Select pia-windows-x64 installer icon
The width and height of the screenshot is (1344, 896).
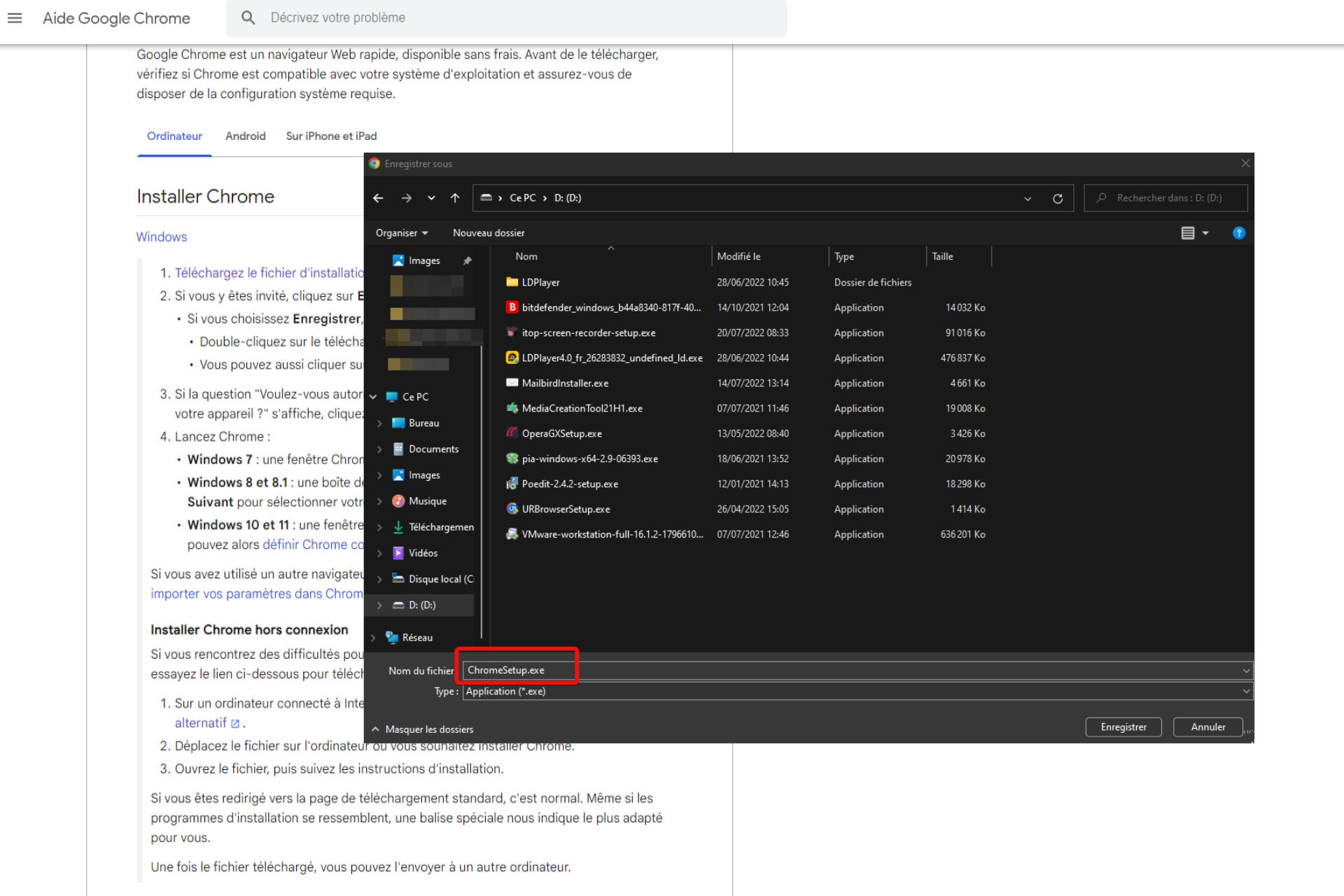click(512, 458)
